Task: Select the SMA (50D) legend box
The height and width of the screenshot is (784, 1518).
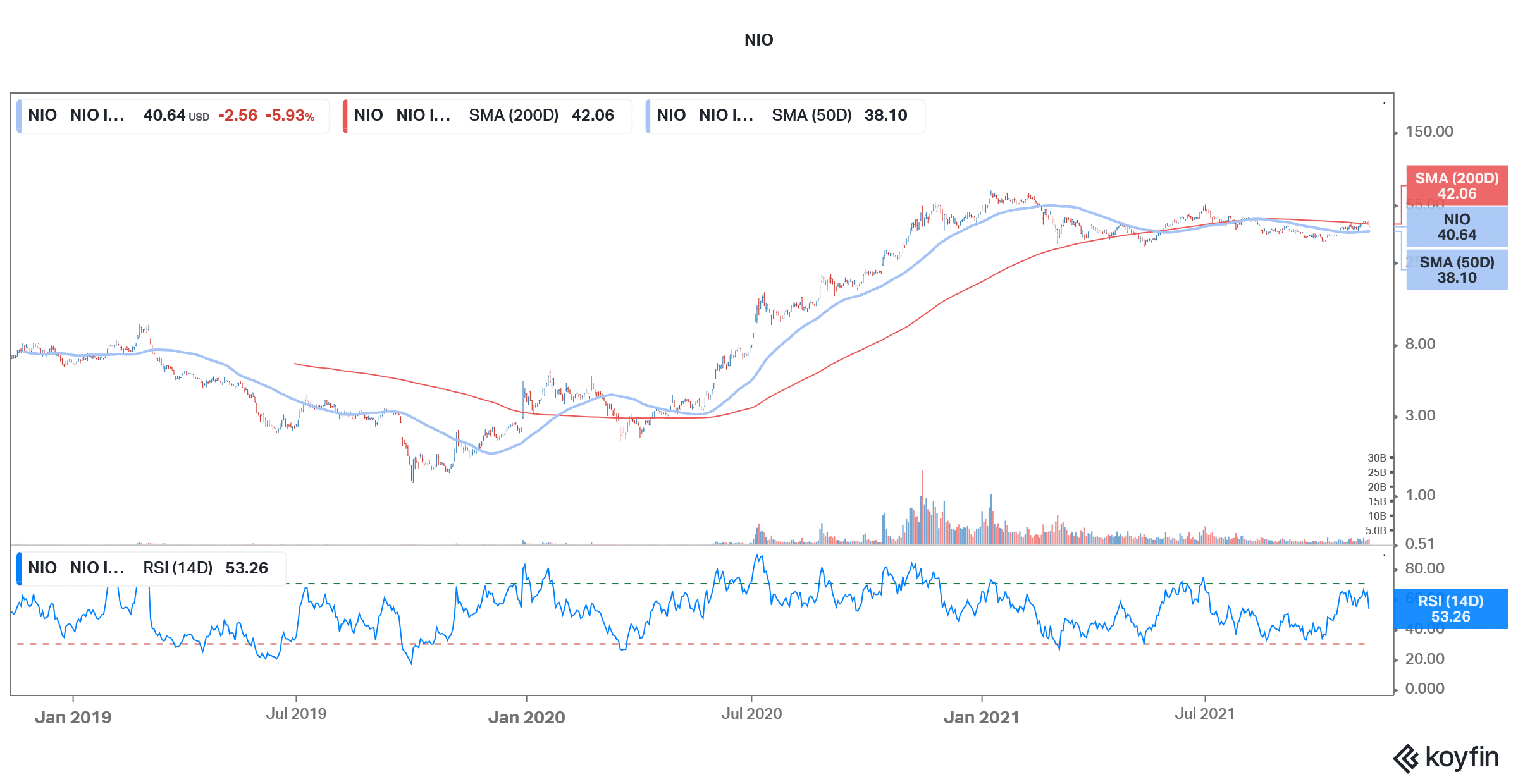Action: (x=785, y=116)
